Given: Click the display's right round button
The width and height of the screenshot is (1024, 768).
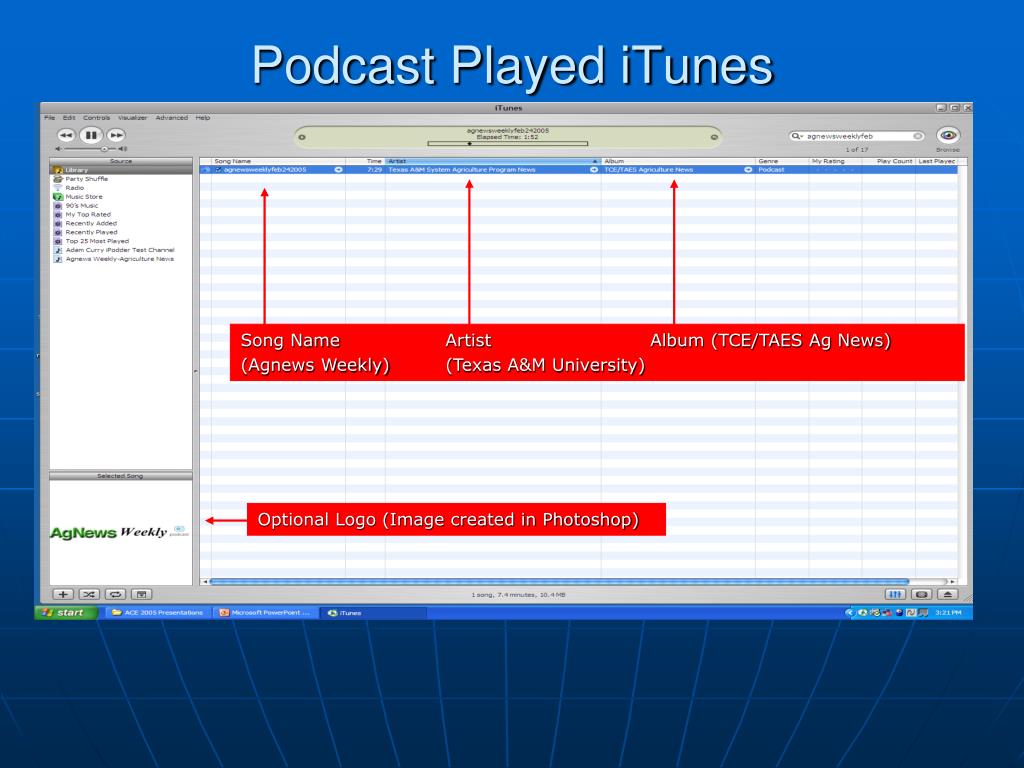Looking at the screenshot, I should [714, 137].
